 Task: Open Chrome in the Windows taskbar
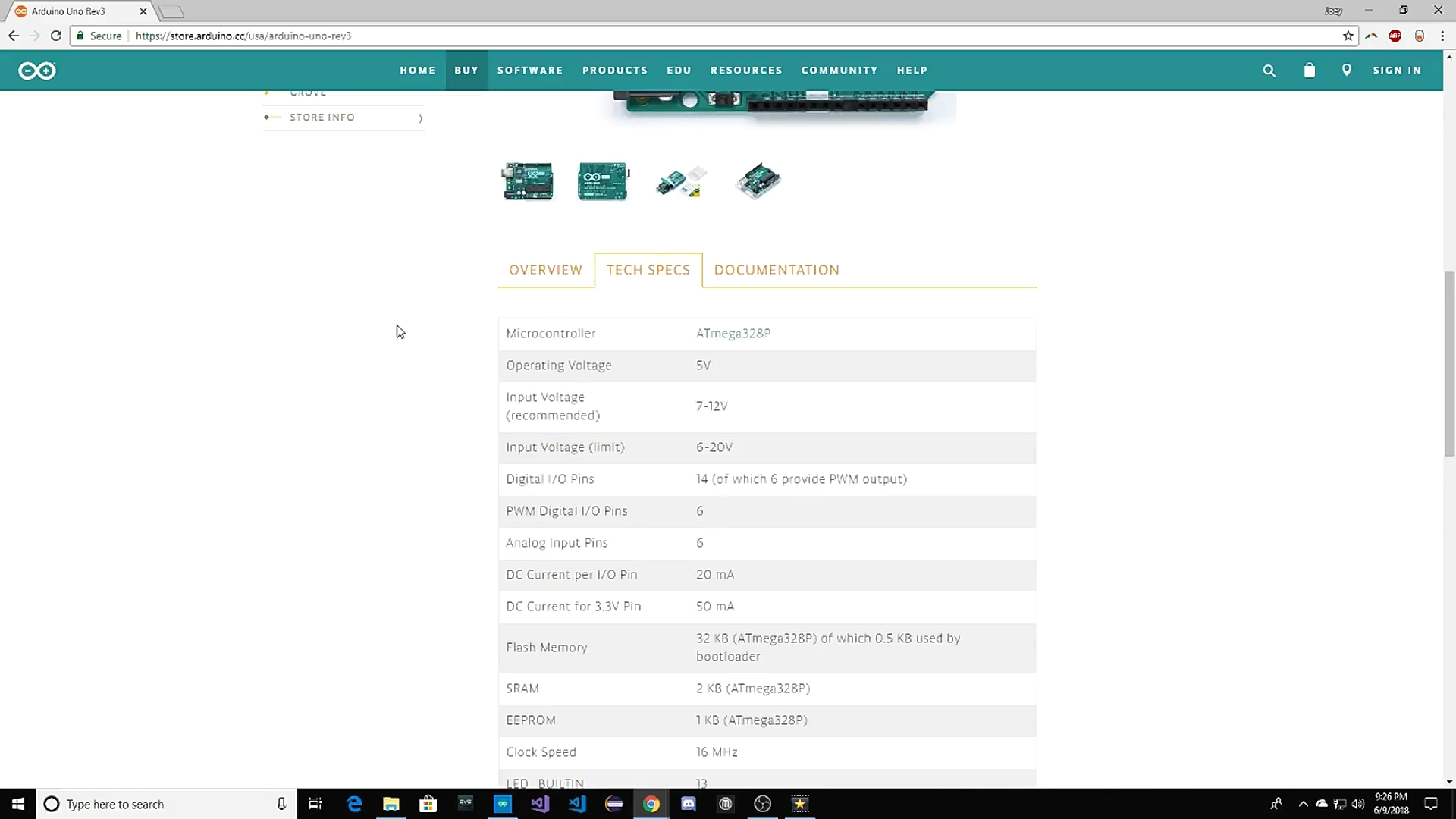pos(651,804)
